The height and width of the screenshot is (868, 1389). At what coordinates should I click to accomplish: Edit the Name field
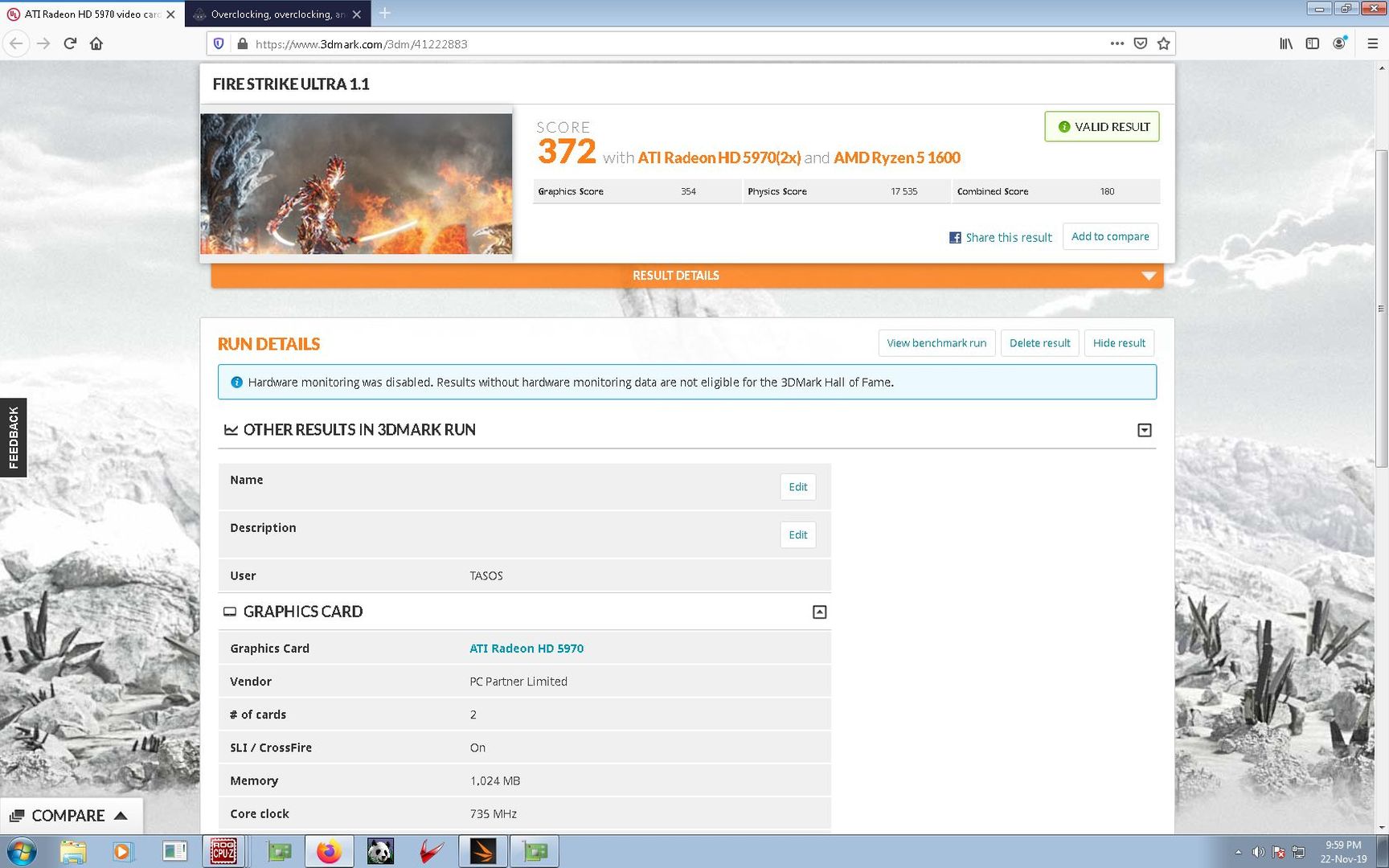click(798, 487)
